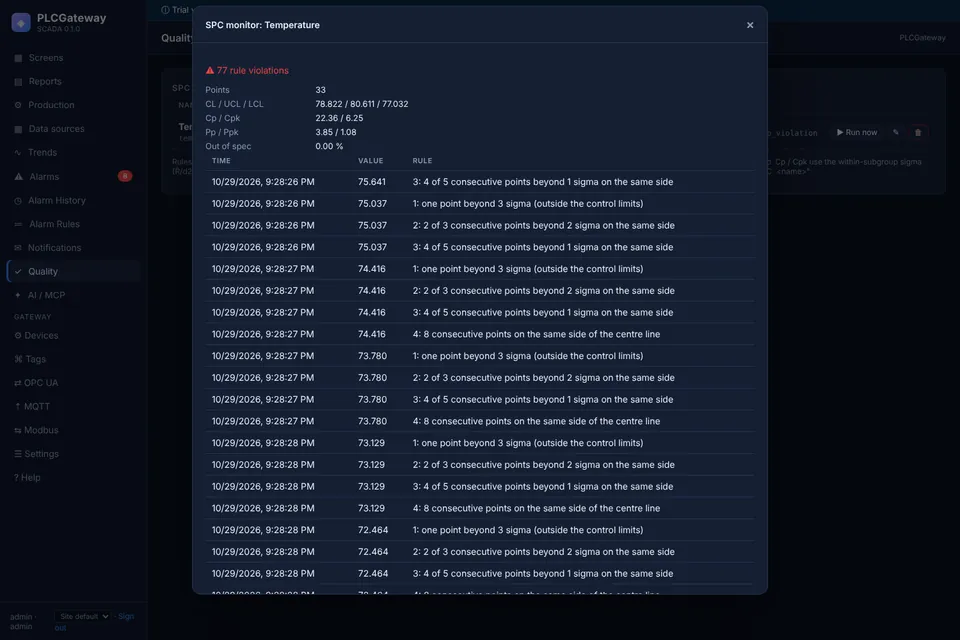Click the TIME column header
960x640 pixels.
tap(221, 161)
